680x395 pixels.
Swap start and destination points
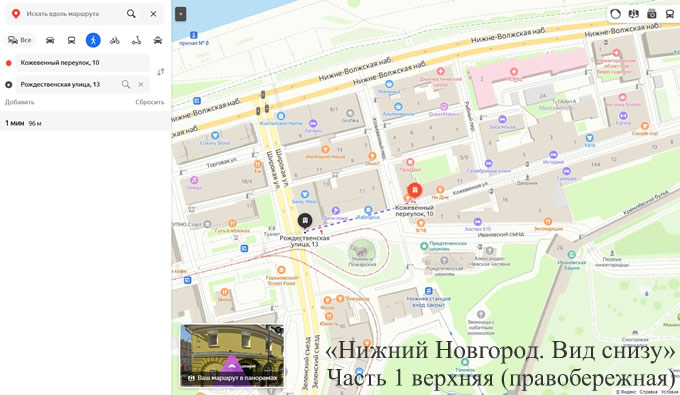[160, 72]
